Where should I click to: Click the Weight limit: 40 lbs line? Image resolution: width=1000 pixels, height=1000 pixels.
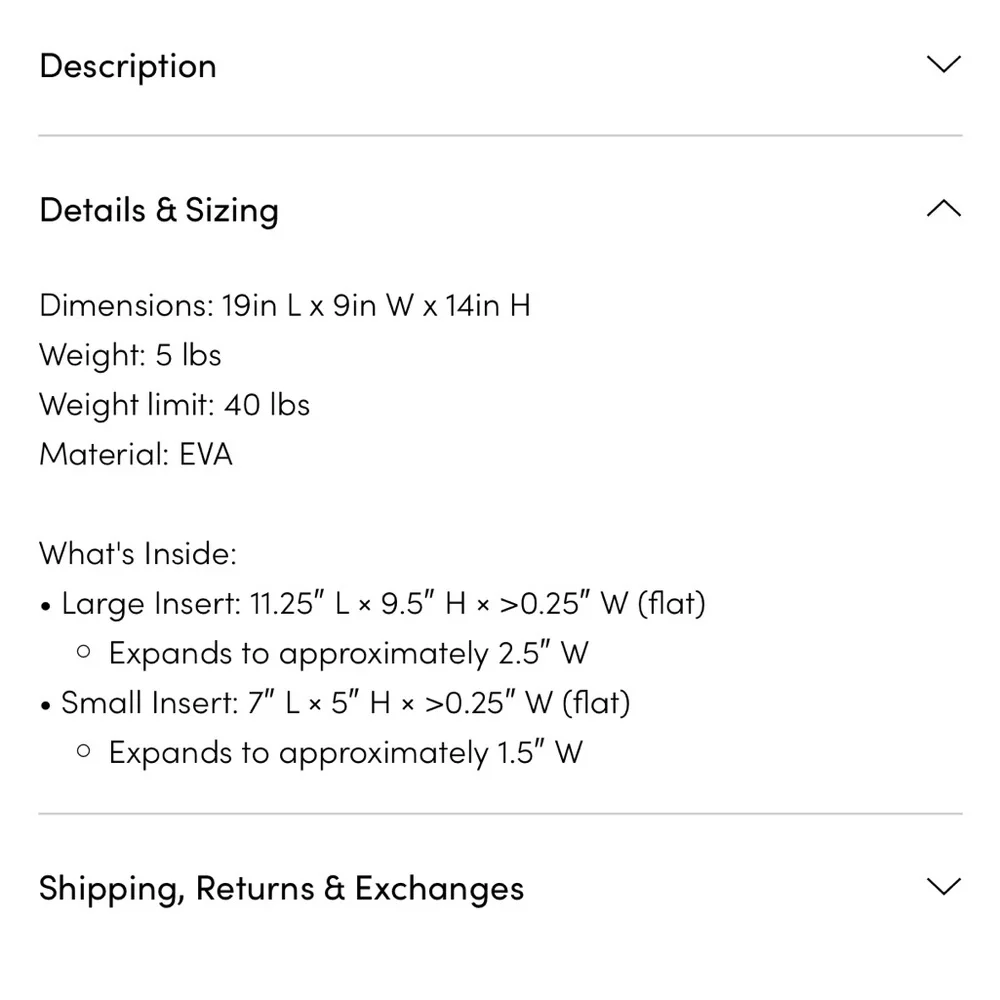pos(174,405)
